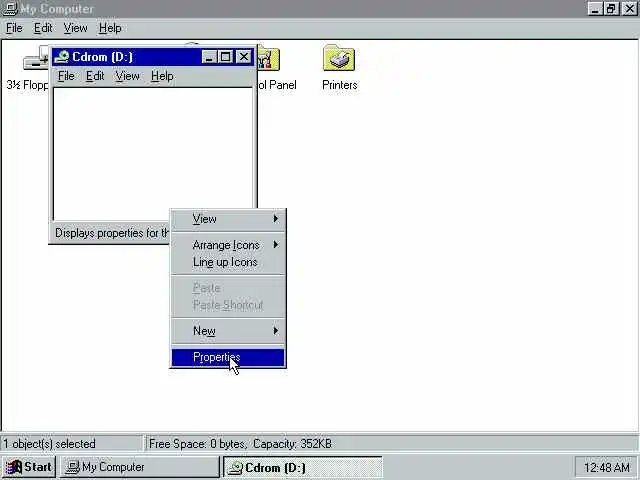Viewport: 640px width, 480px height.
Task: Click the '1 object(s) selected' status text
Action: [x=49, y=444]
